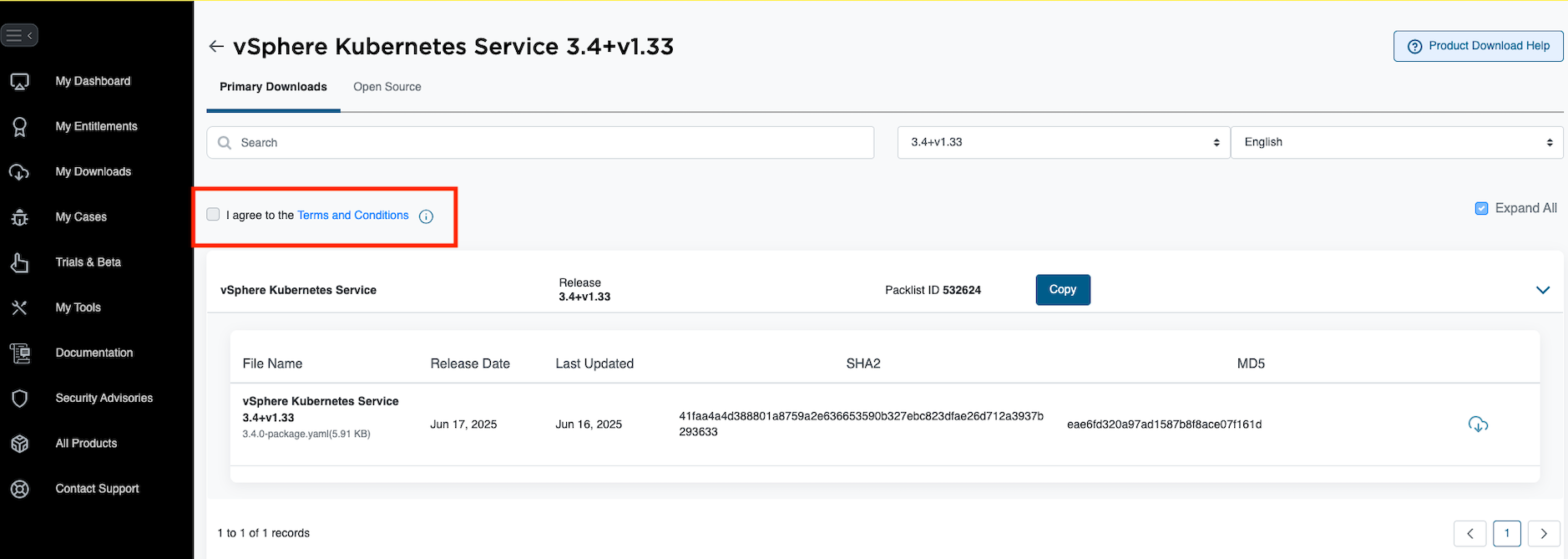Open My Dashboard via its monitor icon
This screenshot has width=1568, height=559.
20,81
